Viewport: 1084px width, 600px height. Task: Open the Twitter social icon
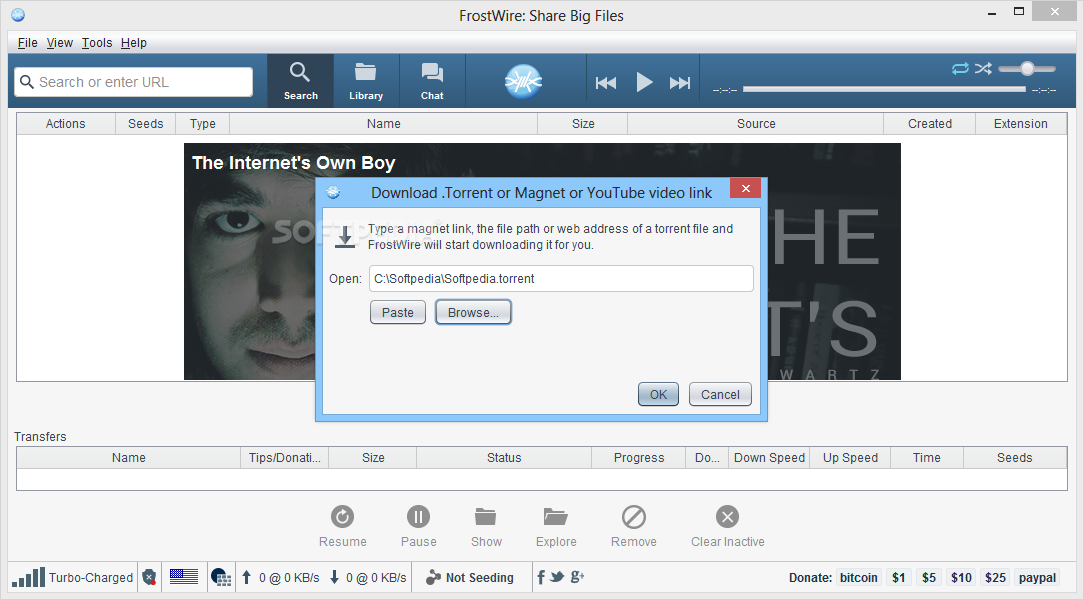pyautogui.click(x=557, y=577)
